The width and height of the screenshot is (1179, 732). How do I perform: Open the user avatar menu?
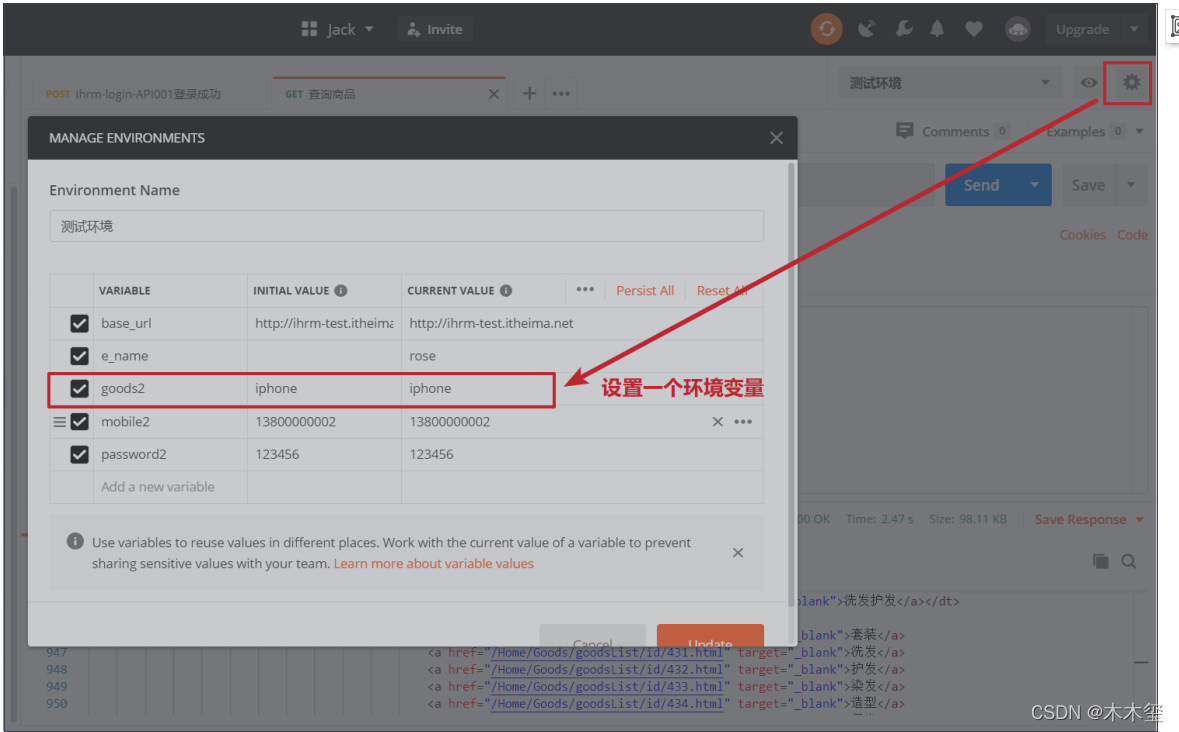(x=1017, y=29)
